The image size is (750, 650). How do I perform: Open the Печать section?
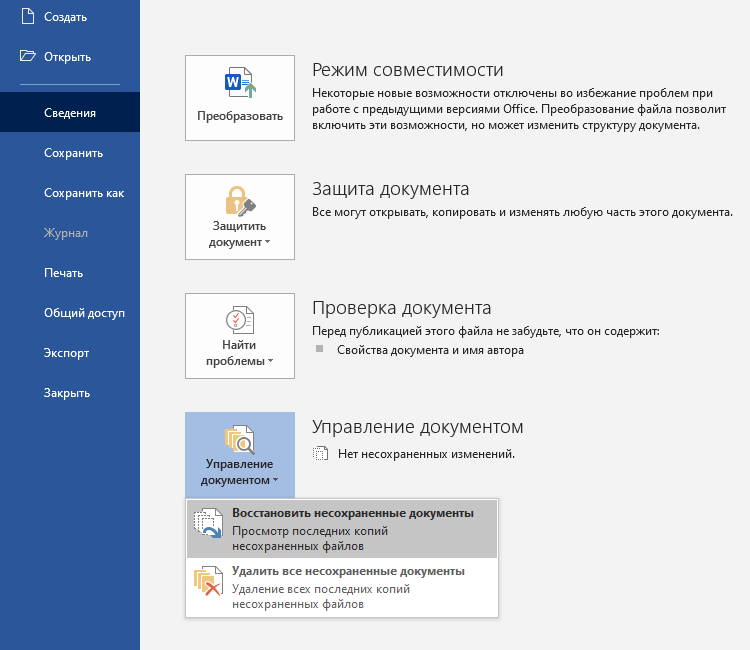click(63, 273)
